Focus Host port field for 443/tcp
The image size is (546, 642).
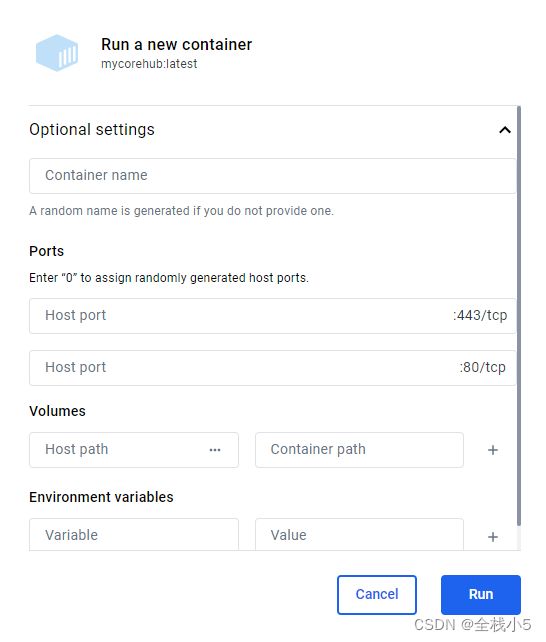click(273, 316)
